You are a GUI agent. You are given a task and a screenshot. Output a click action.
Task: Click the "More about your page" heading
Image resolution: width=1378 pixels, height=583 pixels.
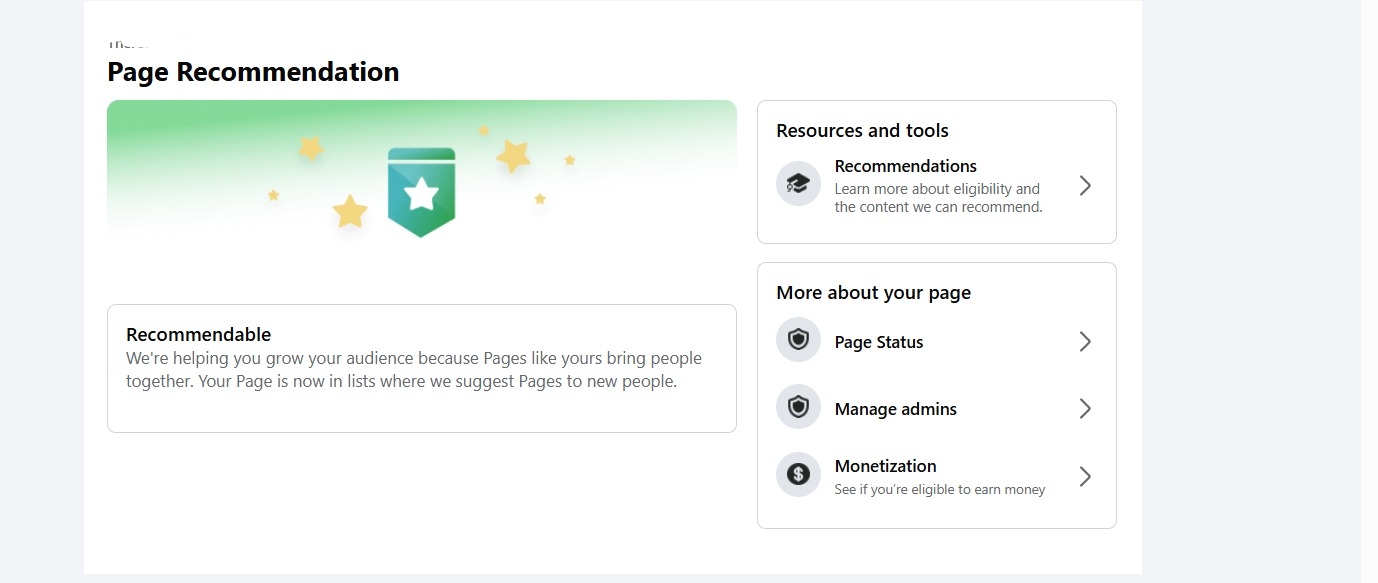pyautogui.click(x=873, y=292)
